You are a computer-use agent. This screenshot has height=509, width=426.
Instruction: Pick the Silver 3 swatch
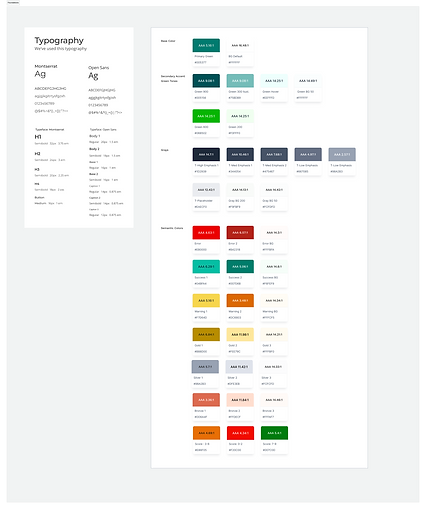(273, 367)
